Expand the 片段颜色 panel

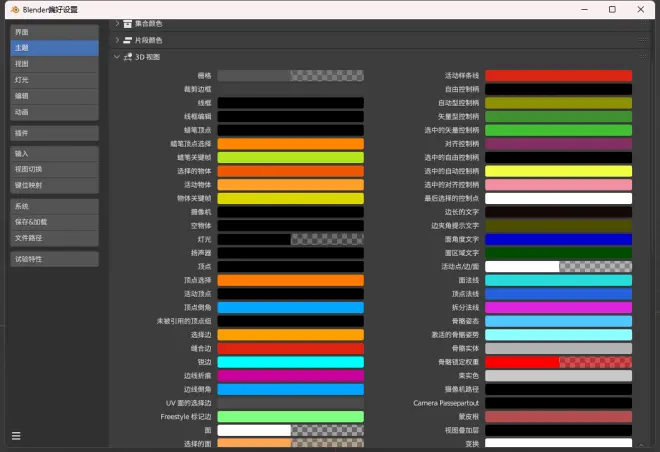click(x=117, y=40)
